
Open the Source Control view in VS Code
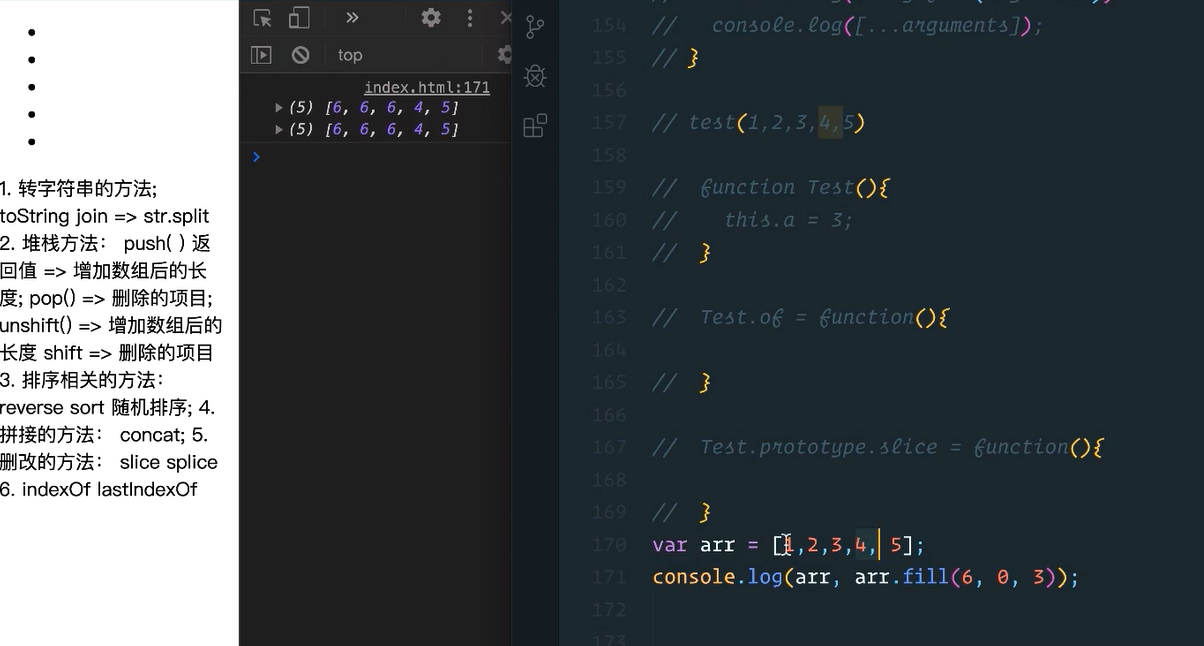pyautogui.click(x=535, y=27)
